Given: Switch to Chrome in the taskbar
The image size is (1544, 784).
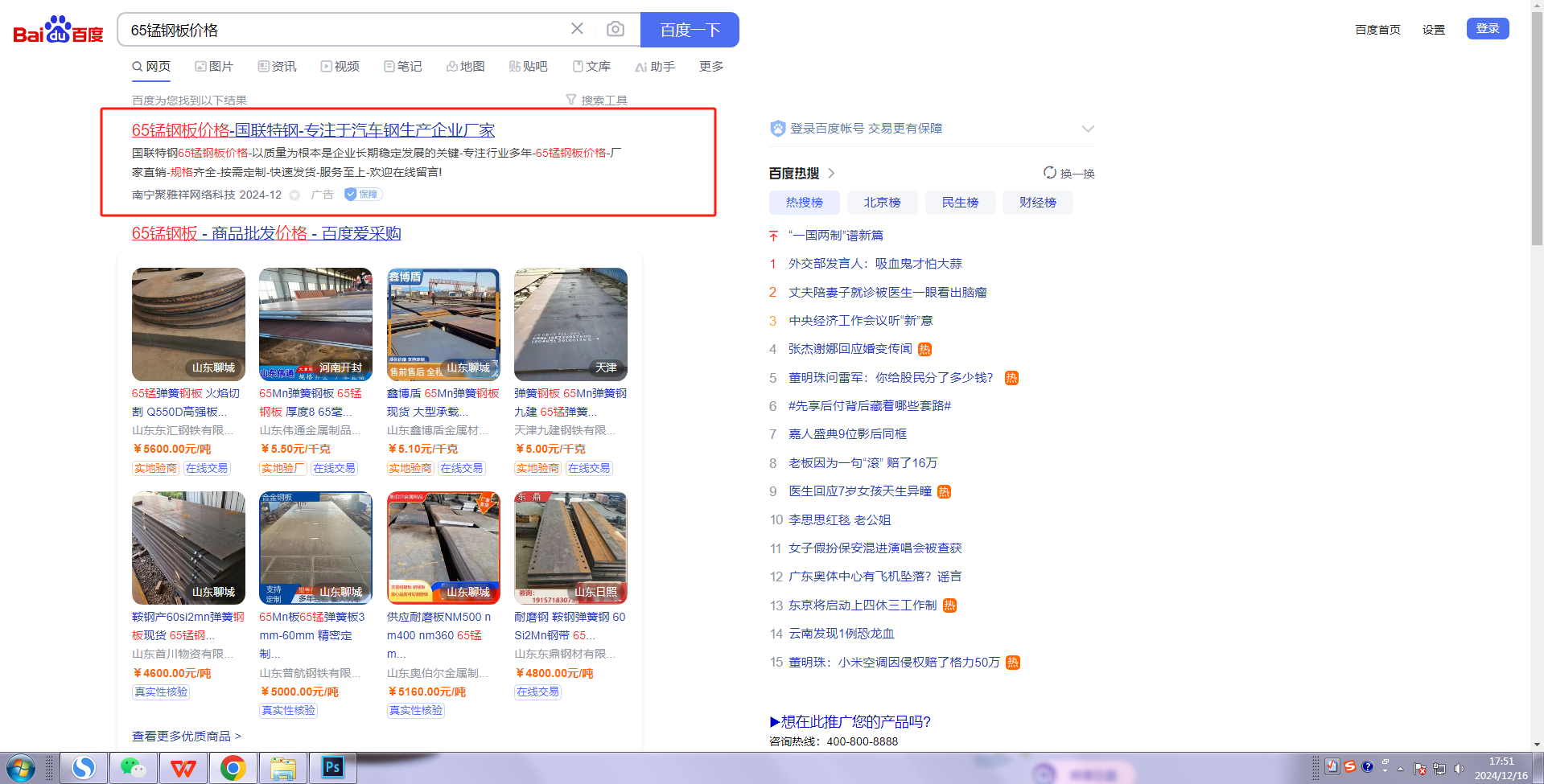Looking at the screenshot, I should (233, 769).
